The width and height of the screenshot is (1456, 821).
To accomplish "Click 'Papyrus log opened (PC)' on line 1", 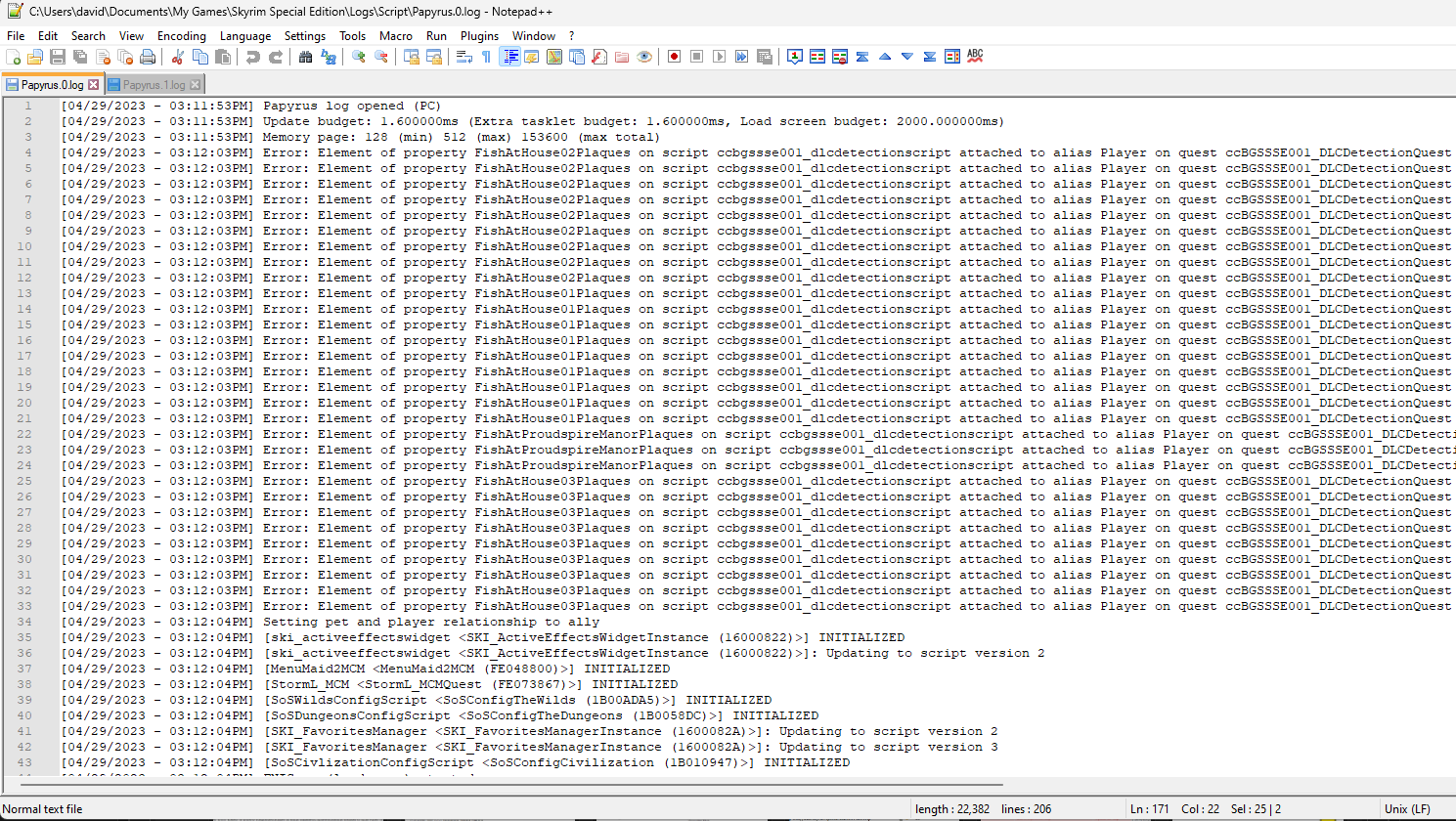I will point(352,106).
